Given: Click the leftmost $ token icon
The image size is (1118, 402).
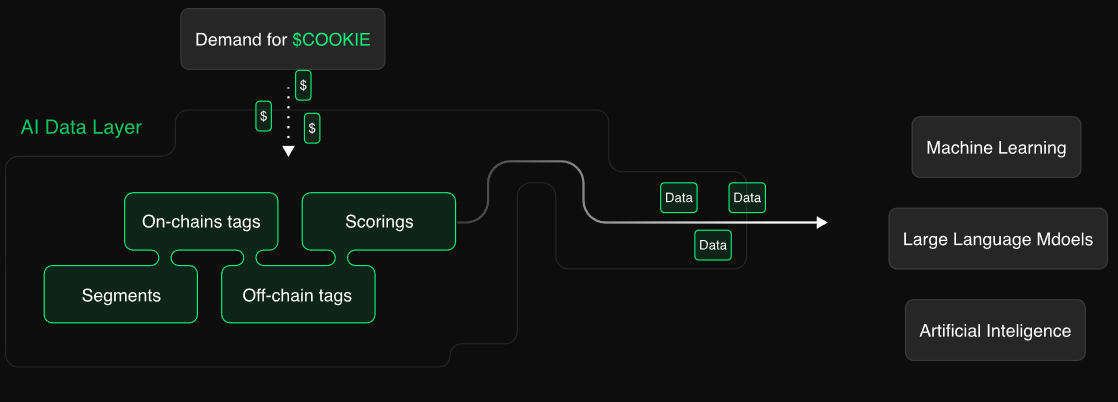Looking at the screenshot, I should [264, 116].
